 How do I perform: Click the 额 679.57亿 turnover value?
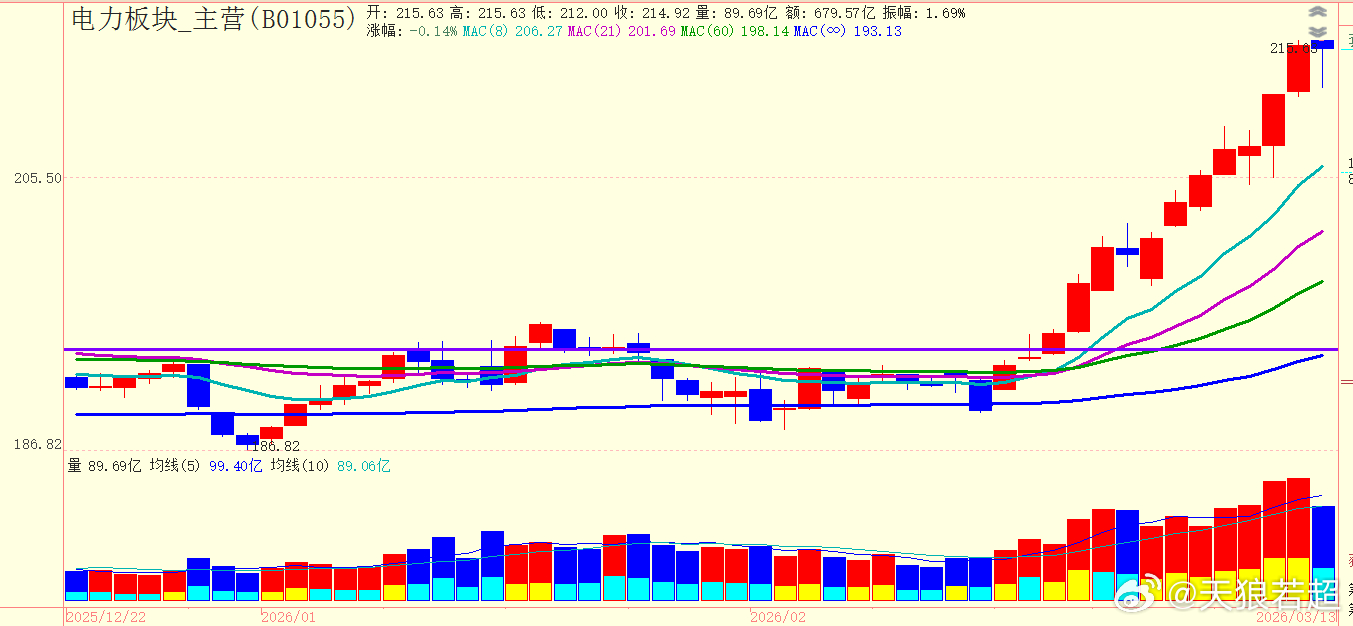pos(829,13)
